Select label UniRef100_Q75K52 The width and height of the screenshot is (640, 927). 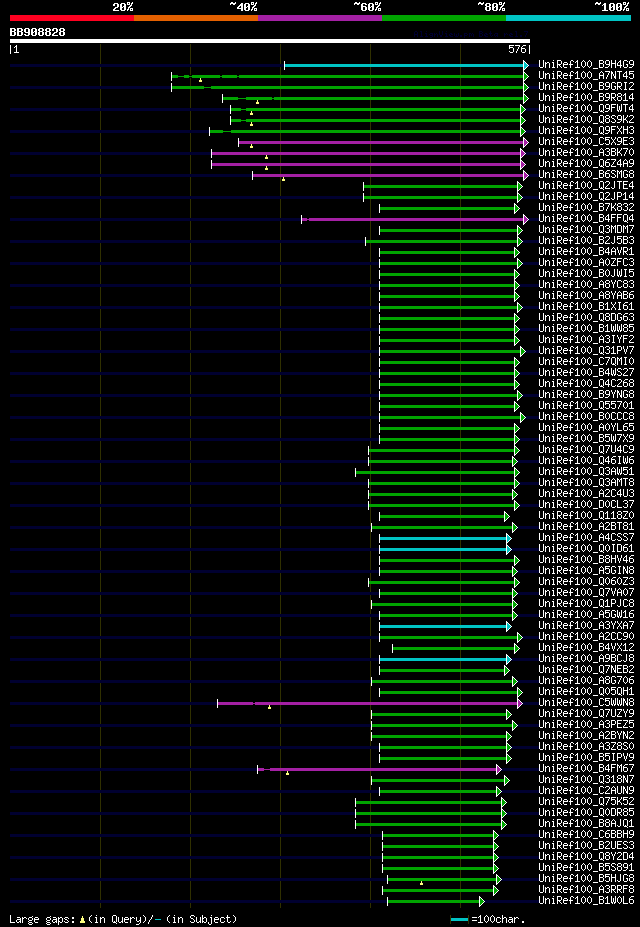coord(587,802)
